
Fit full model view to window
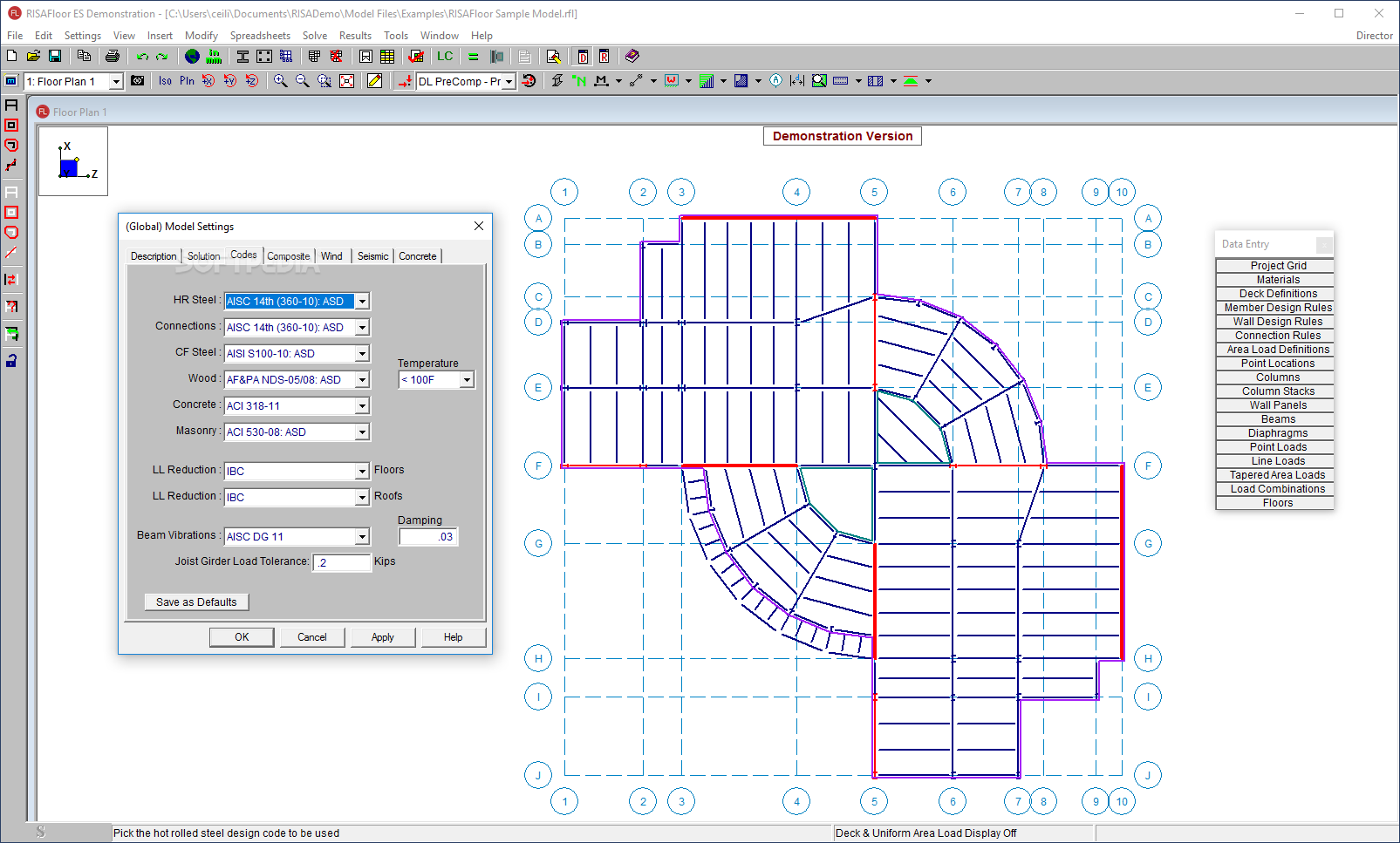pos(346,80)
